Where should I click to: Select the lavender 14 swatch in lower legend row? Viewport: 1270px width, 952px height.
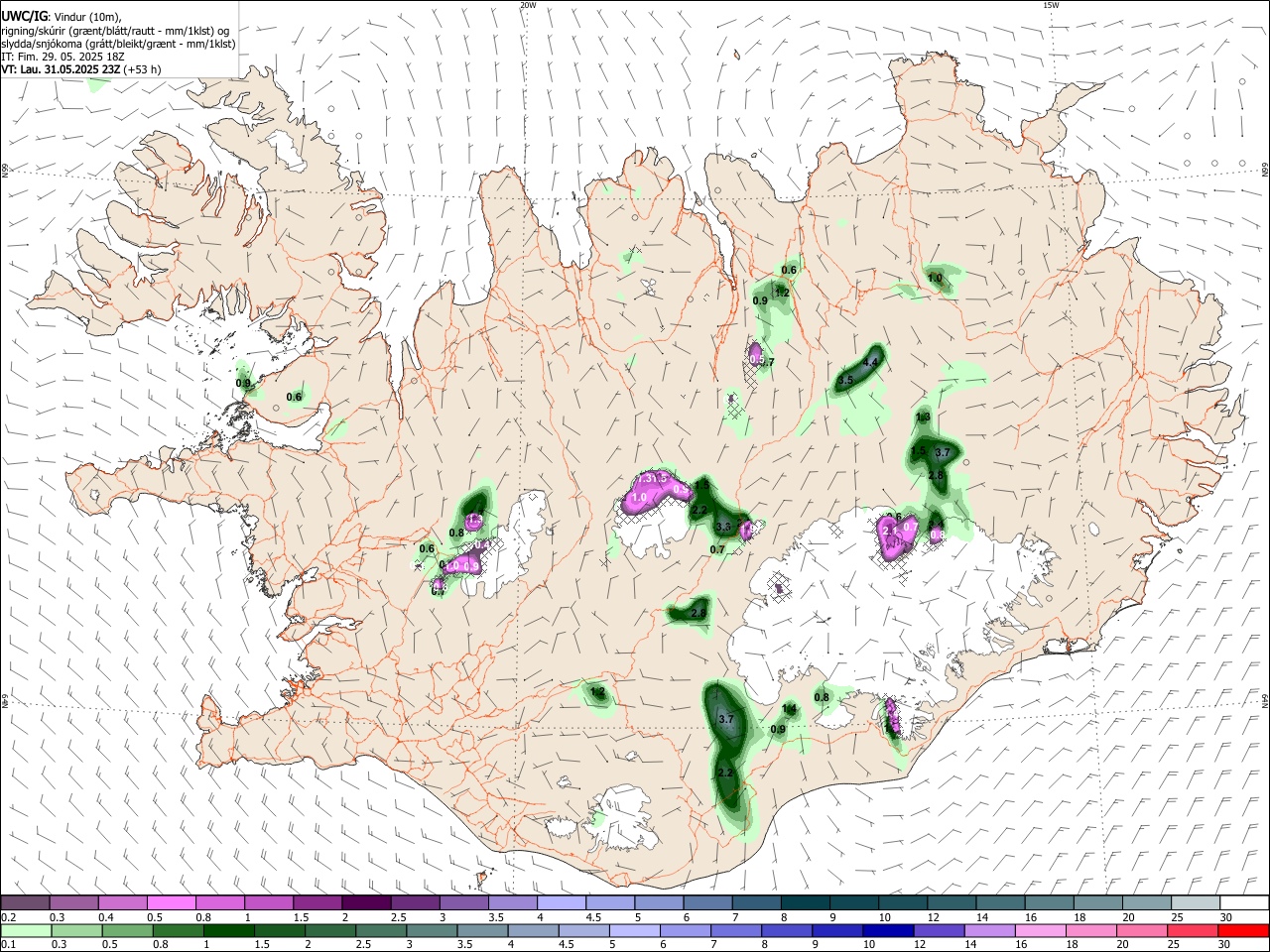click(x=988, y=930)
